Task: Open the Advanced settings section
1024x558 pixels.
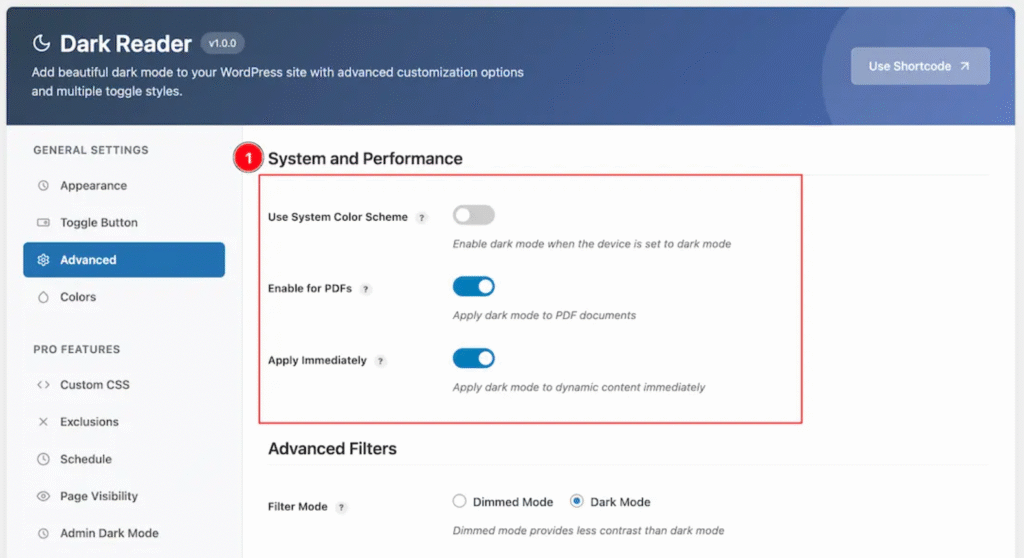Action: click(124, 260)
